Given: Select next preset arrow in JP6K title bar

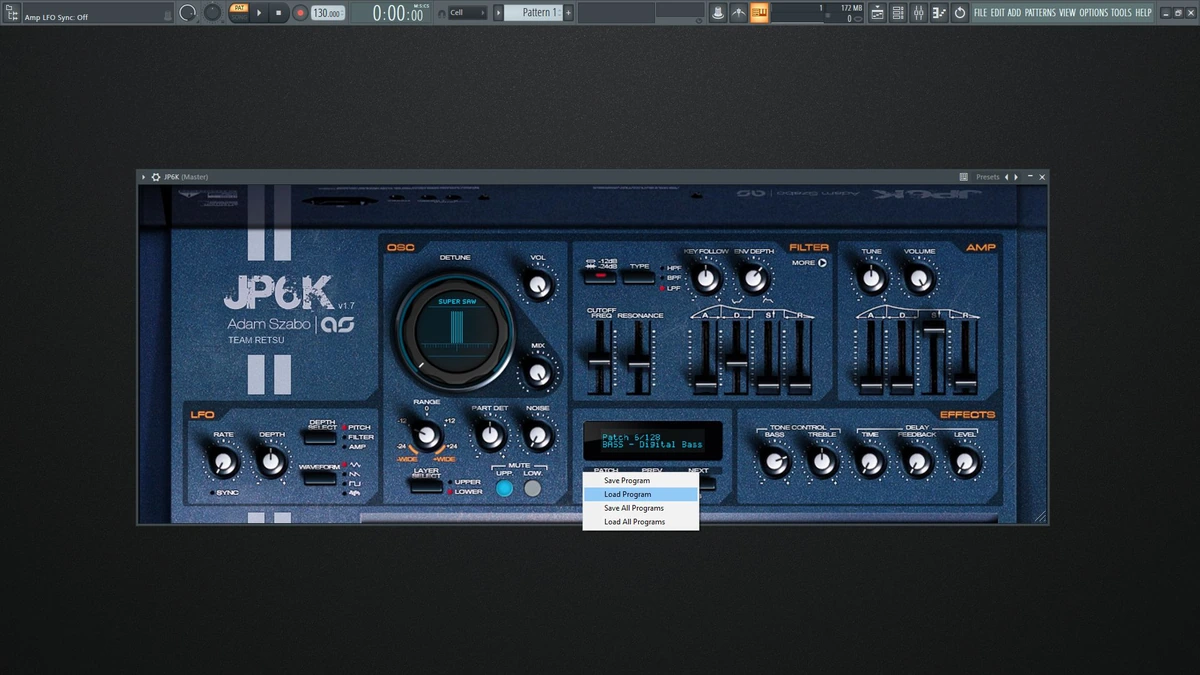Looking at the screenshot, I should [1016, 177].
